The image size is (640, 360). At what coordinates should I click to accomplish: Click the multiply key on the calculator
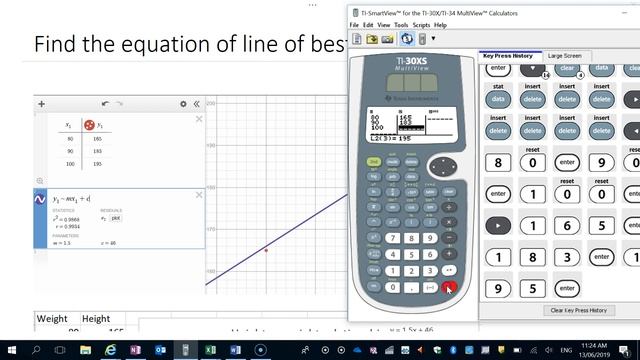(x=449, y=222)
